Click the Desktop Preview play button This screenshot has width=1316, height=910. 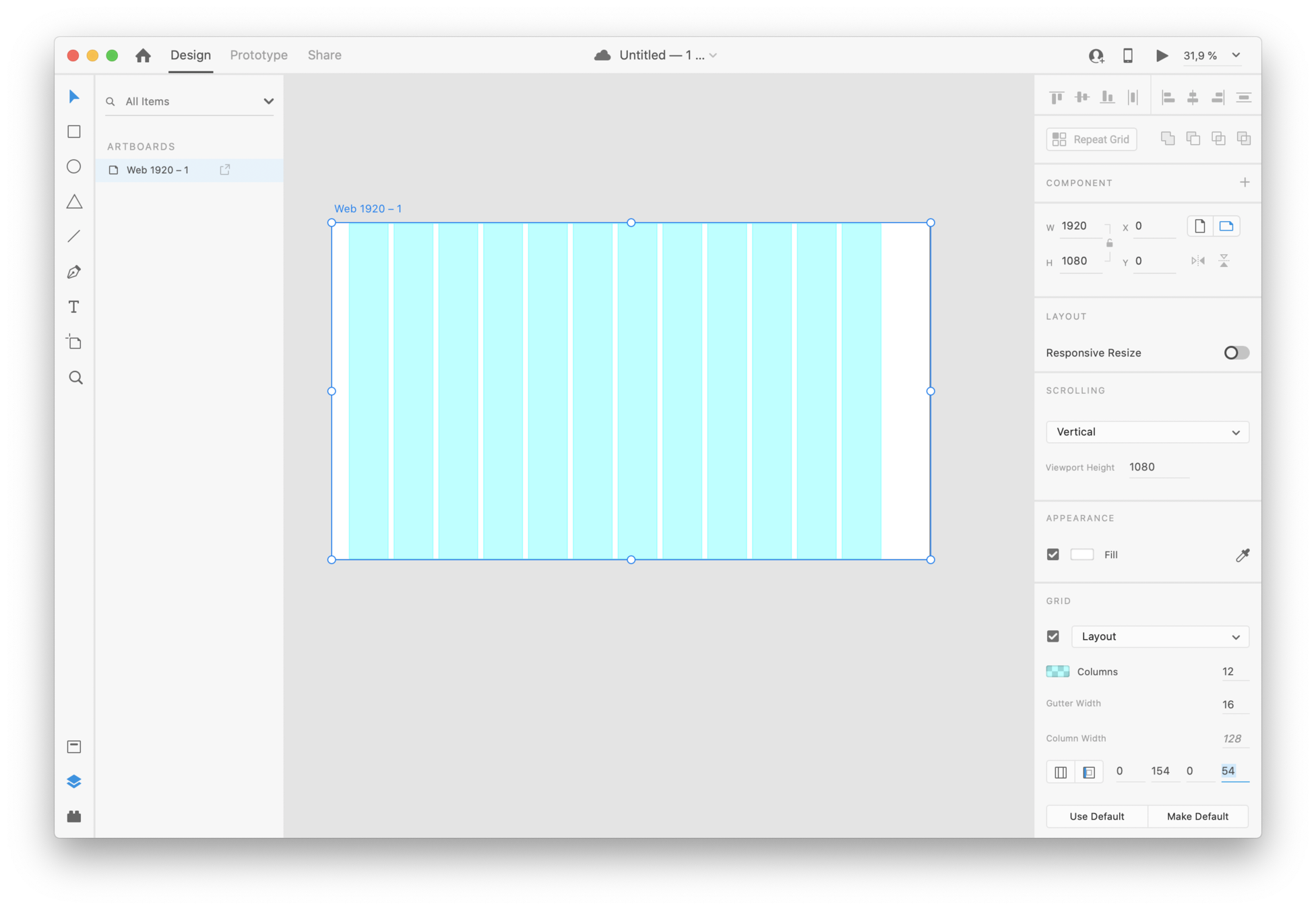(x=1162, y=55)
